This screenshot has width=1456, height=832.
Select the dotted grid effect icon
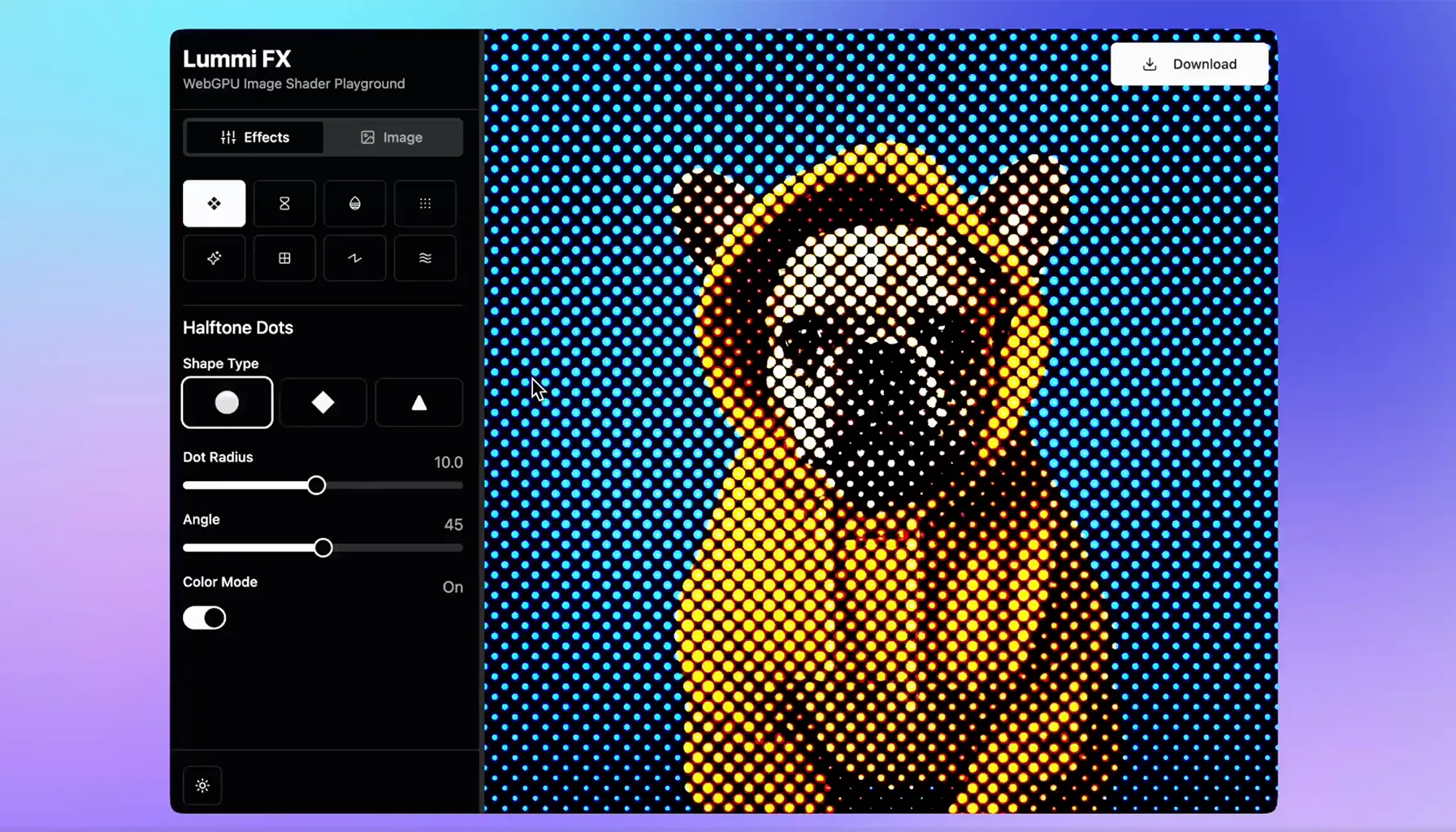(425, 203)
